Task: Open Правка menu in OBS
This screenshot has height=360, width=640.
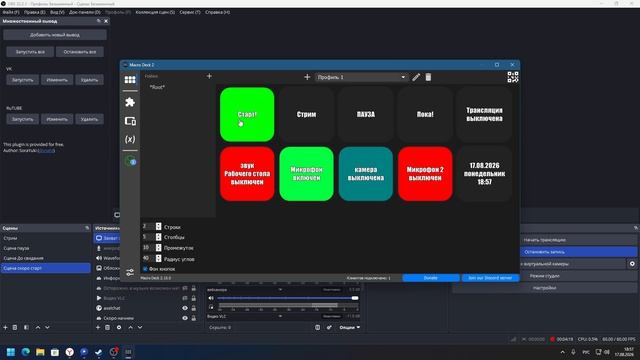Action: pos(35,12)
